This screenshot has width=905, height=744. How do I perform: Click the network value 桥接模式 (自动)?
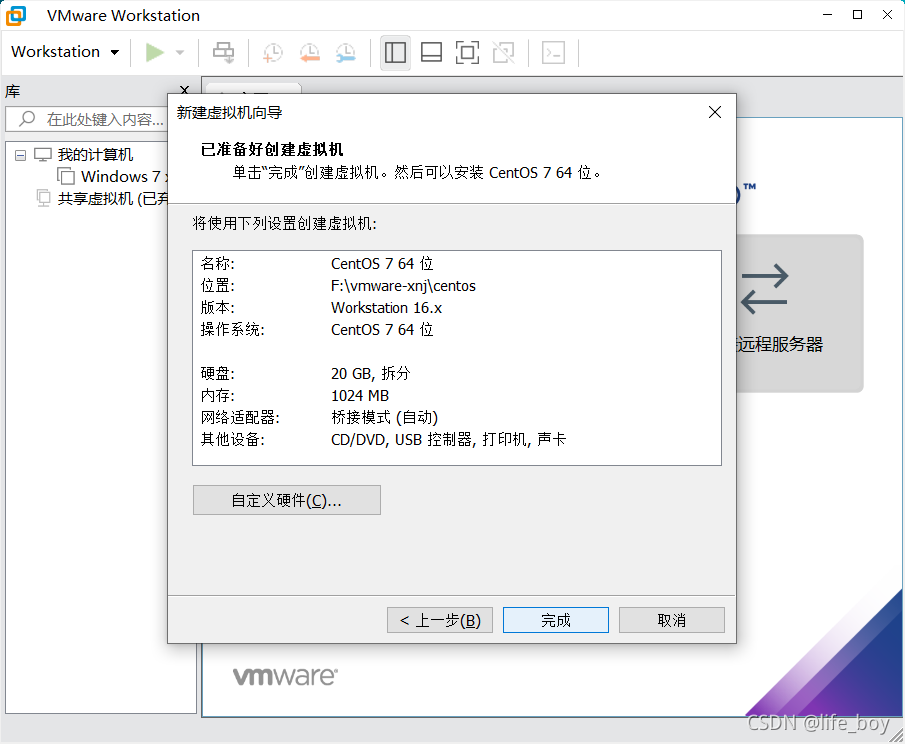[384, 417]
